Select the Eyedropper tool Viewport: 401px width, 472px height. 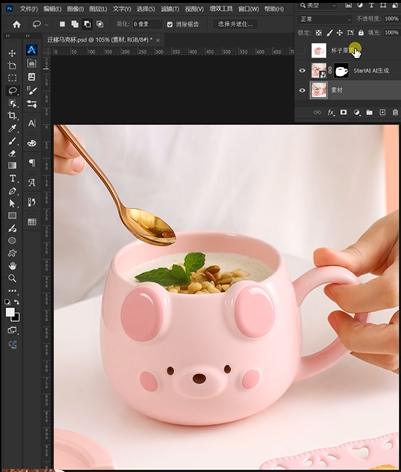pos(12,128)
